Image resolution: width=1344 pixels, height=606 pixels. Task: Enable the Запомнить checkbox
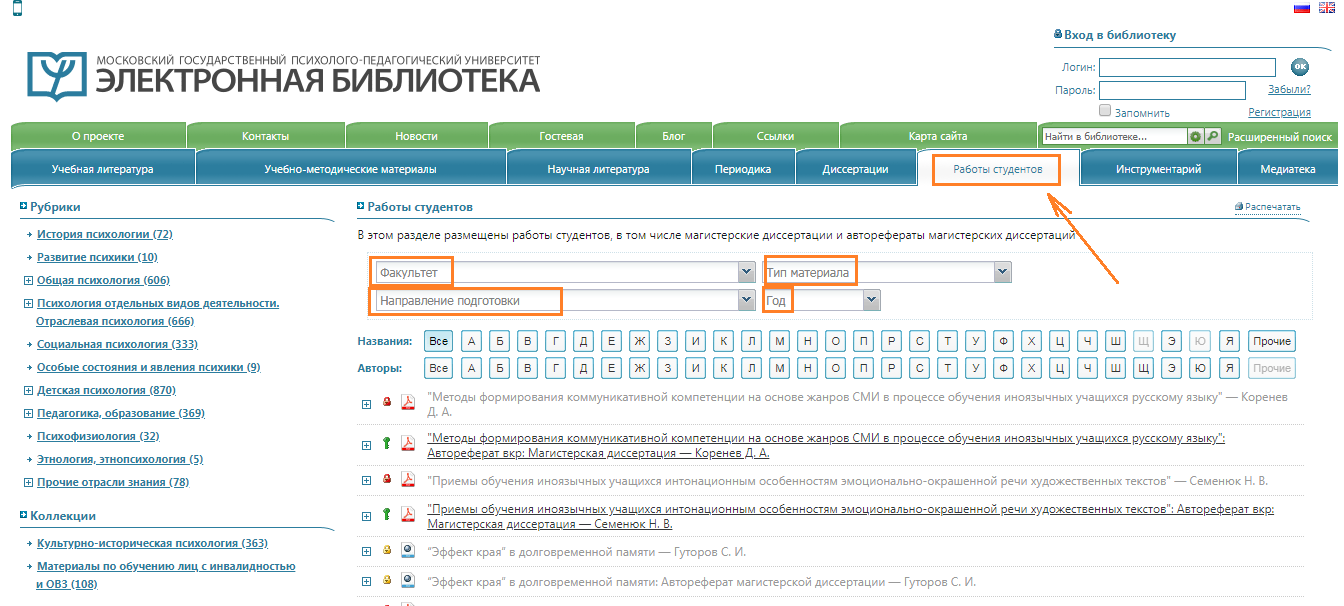point(1104,111)
